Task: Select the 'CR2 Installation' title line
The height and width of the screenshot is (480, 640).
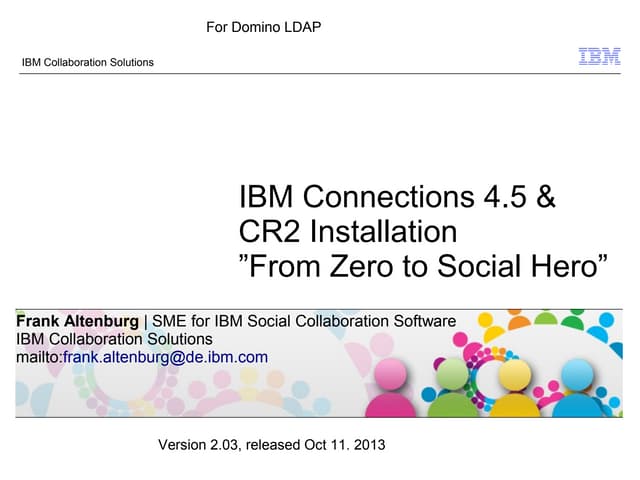Action: 347,232
